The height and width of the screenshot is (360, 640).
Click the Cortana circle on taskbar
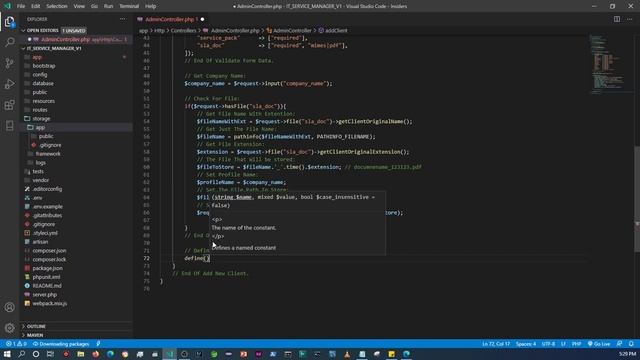[x=36, y=354]
